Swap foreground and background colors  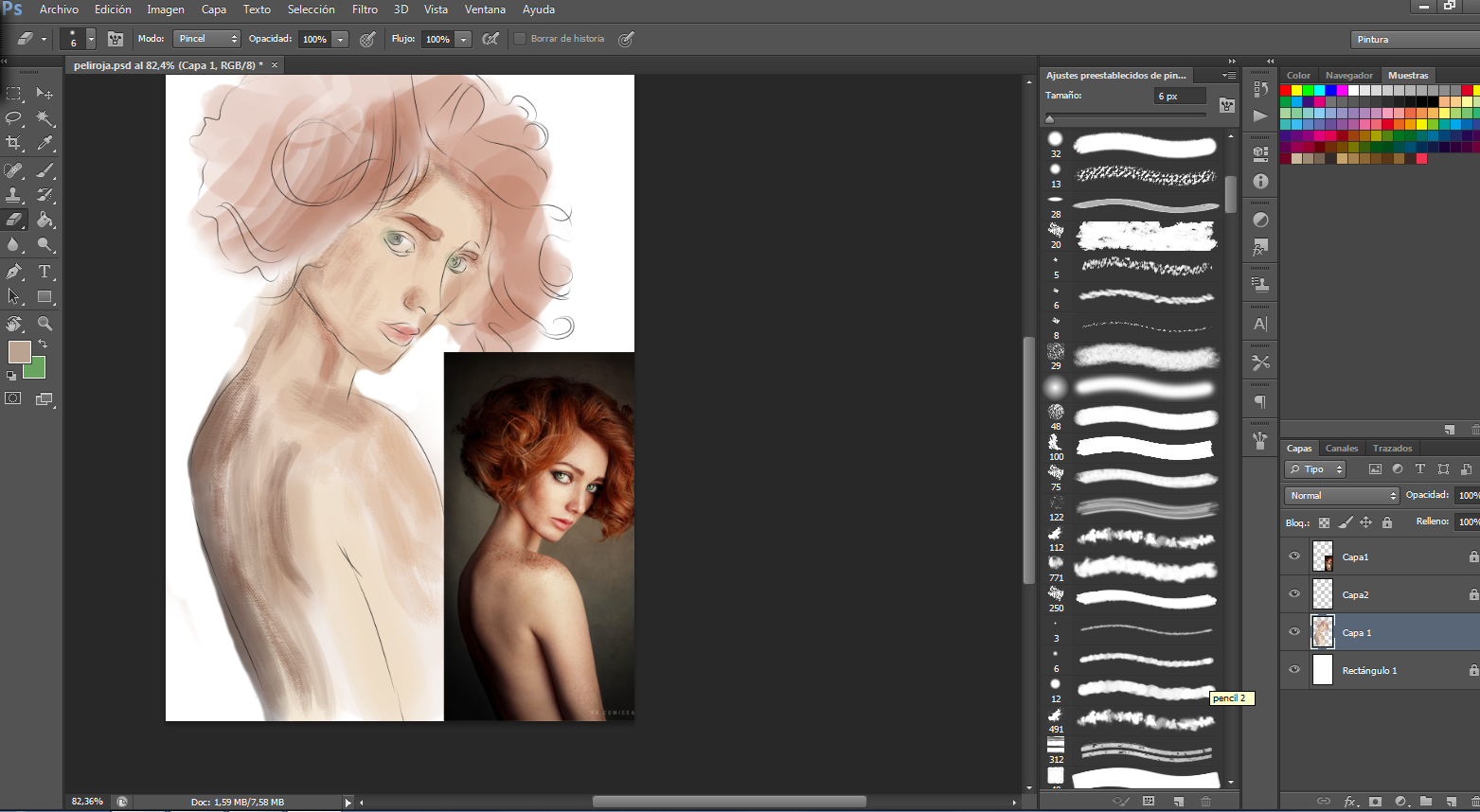[43, 344]
